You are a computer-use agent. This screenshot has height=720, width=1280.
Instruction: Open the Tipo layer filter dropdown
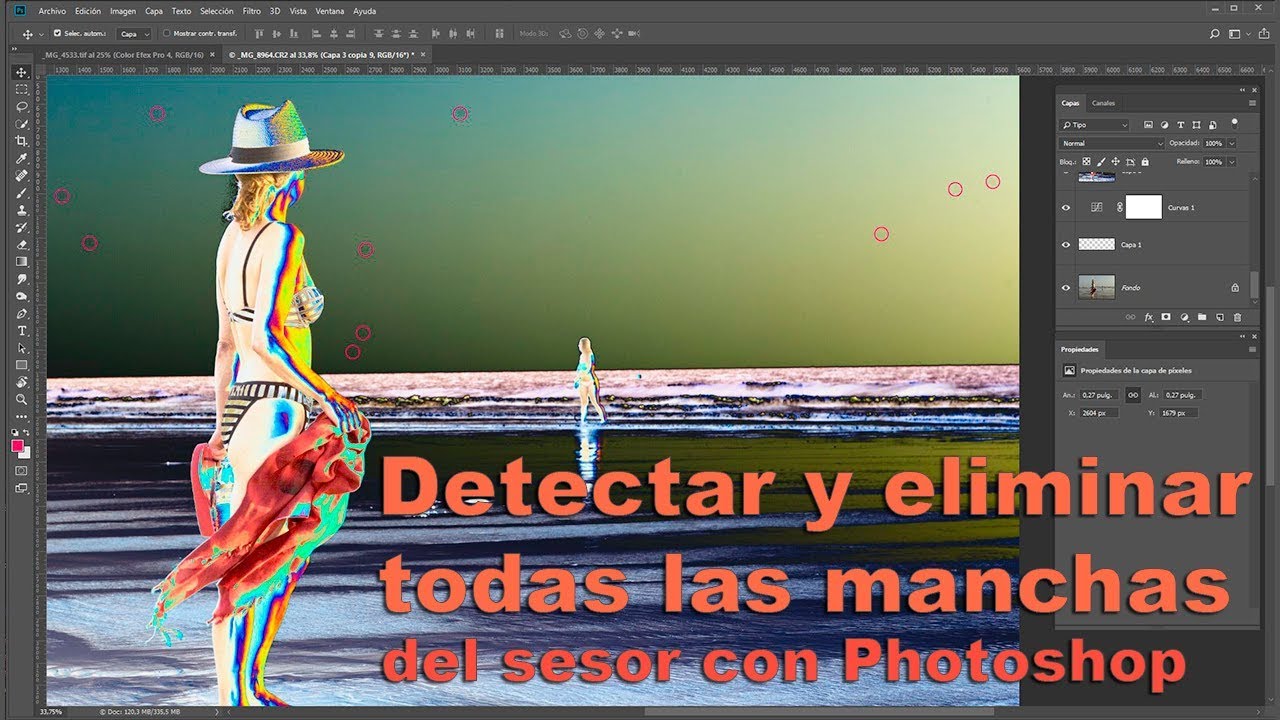[x=1095, y=125]
